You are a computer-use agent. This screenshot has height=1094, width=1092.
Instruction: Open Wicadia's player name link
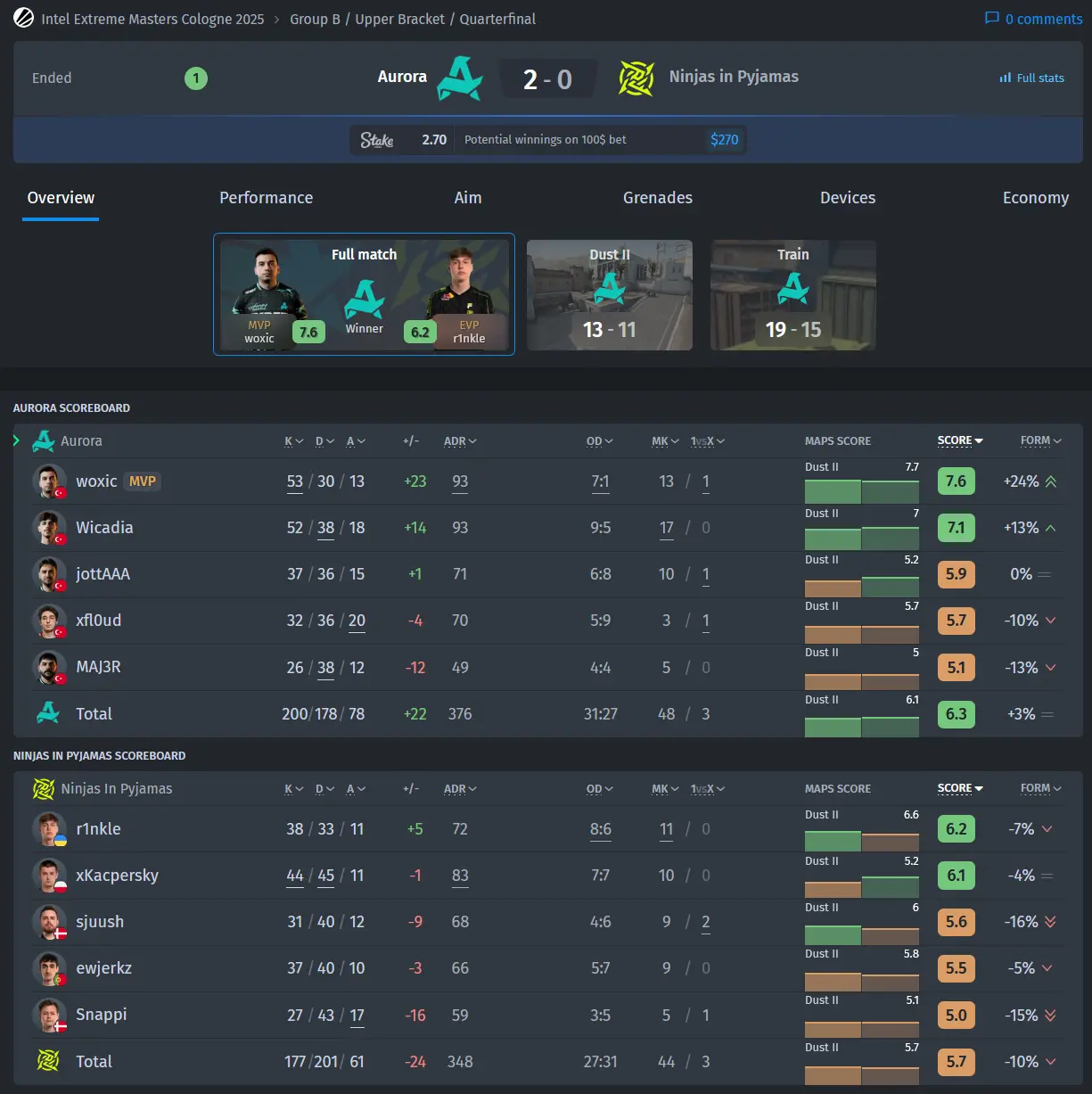pos(104,528)
